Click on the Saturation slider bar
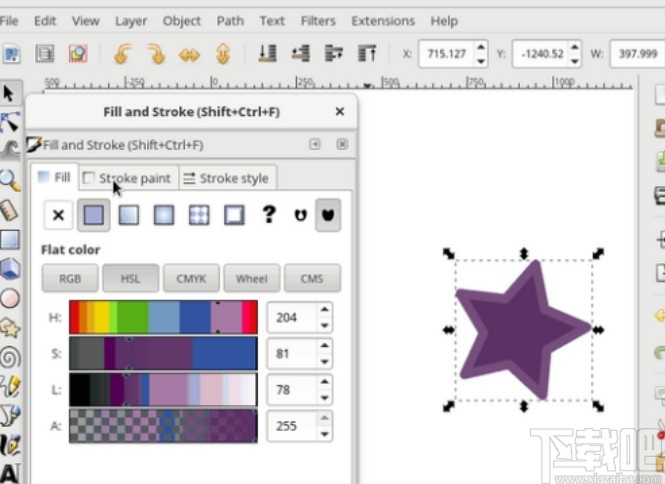665x484 pixels. click(163, 353)
